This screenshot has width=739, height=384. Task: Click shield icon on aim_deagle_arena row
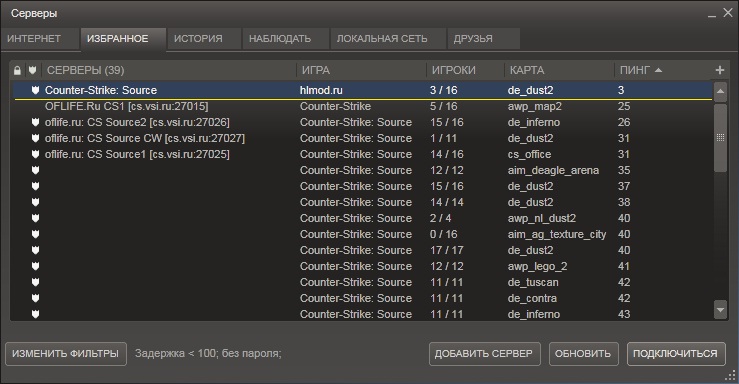pyautogui.click(x=35, y=170)
